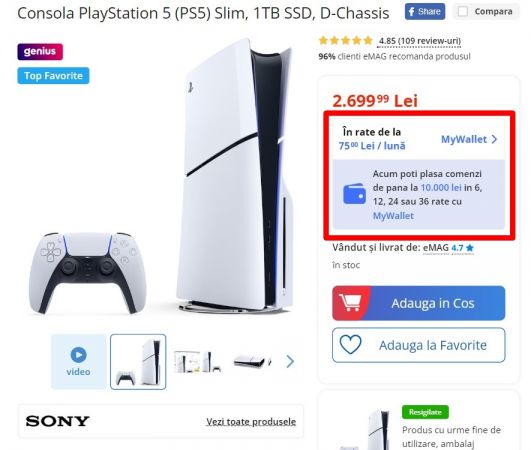Click the Sony brand logo
The height and width of the screenshot is (450, 531).
point(58,421)
